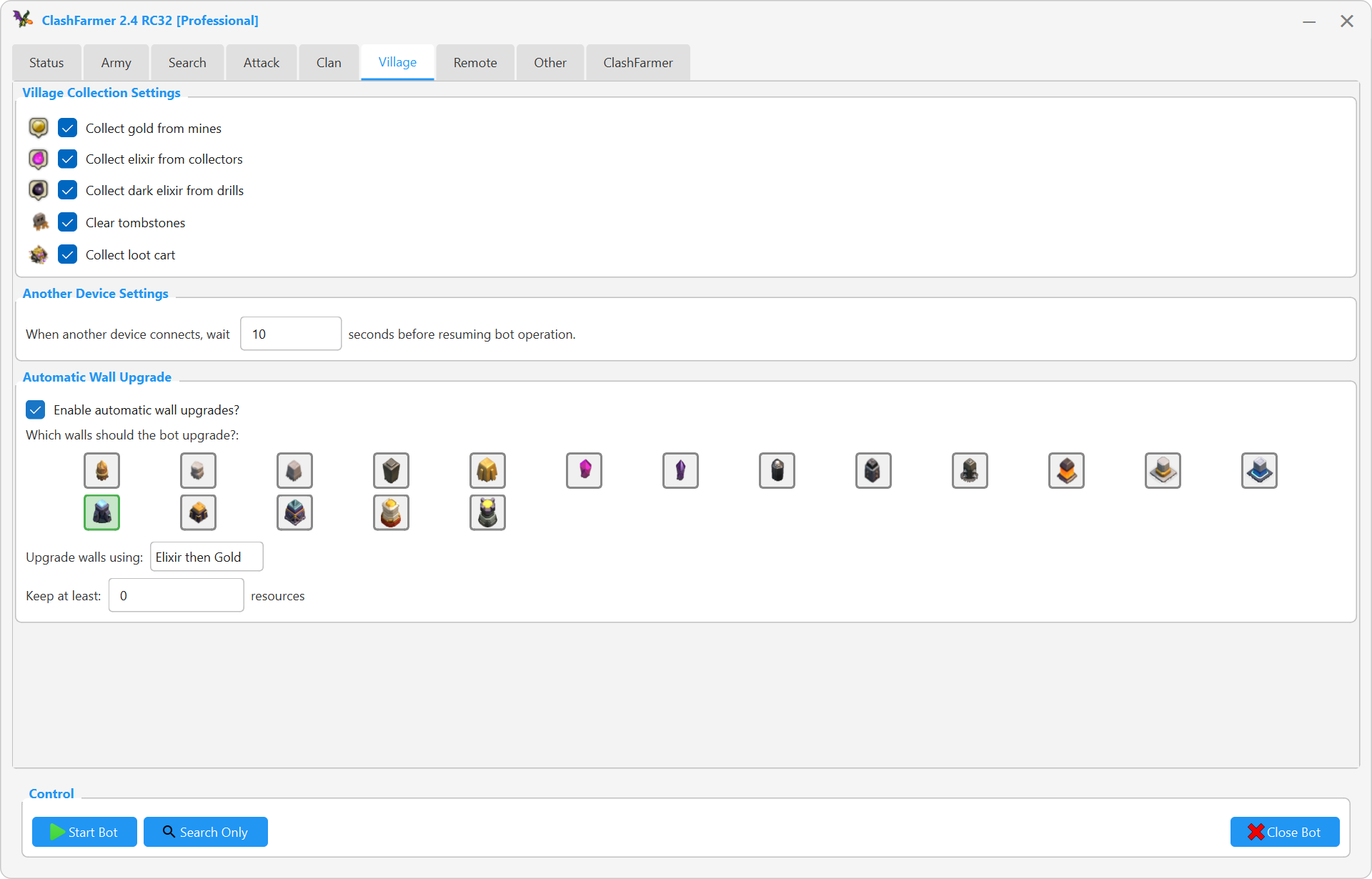1372x879 pixels.
Task: Click the Control section heading
Action: coord(51,794)
